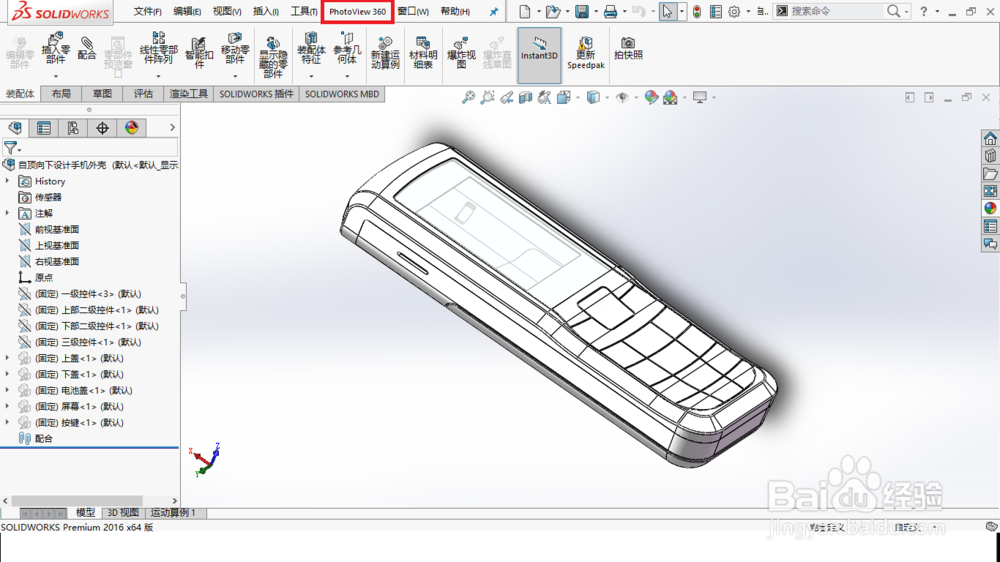Select the Mate tool icon
This screenshot has width=1000, height=562.
[87, 49]
